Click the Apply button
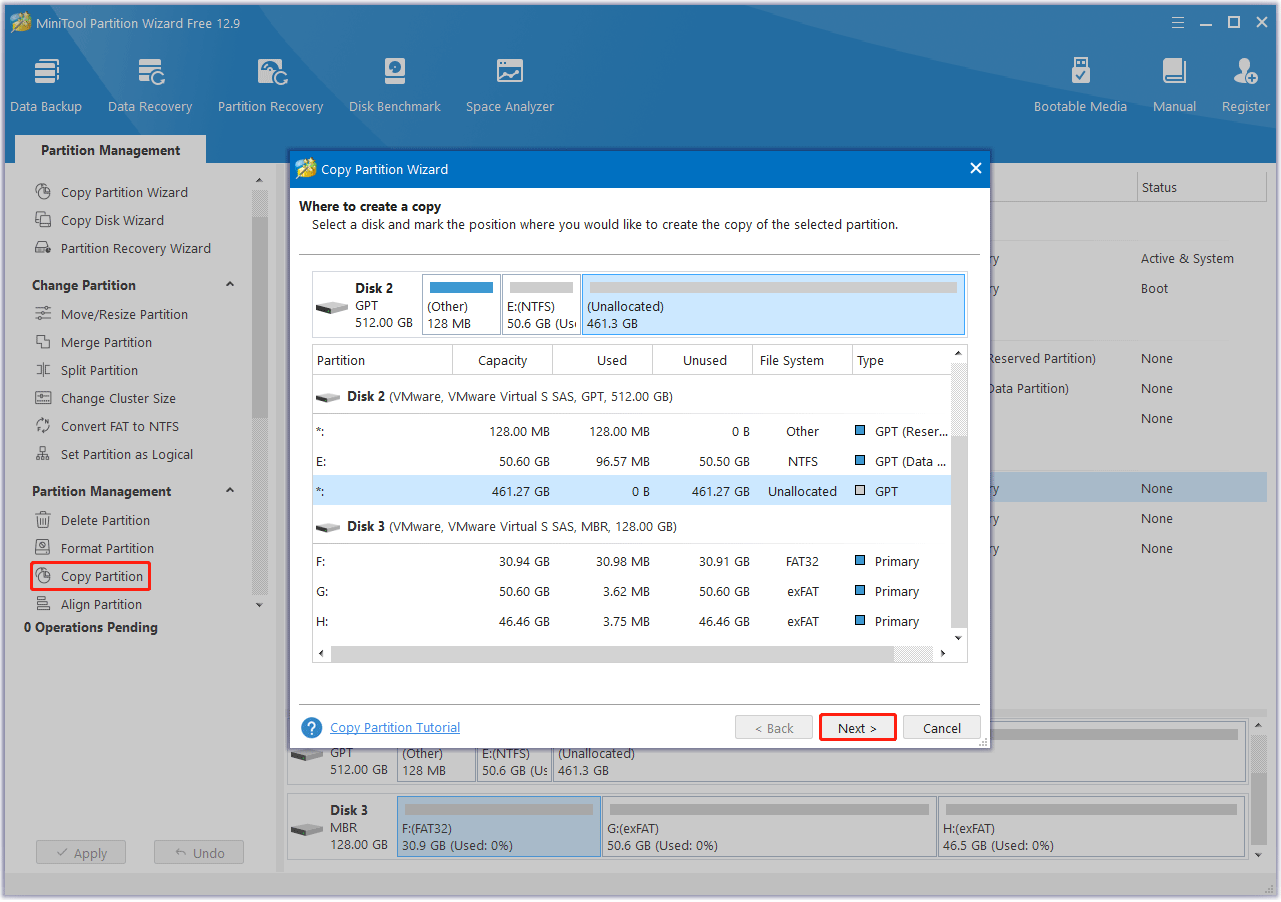1281x902 pixels. click(81, 853)
